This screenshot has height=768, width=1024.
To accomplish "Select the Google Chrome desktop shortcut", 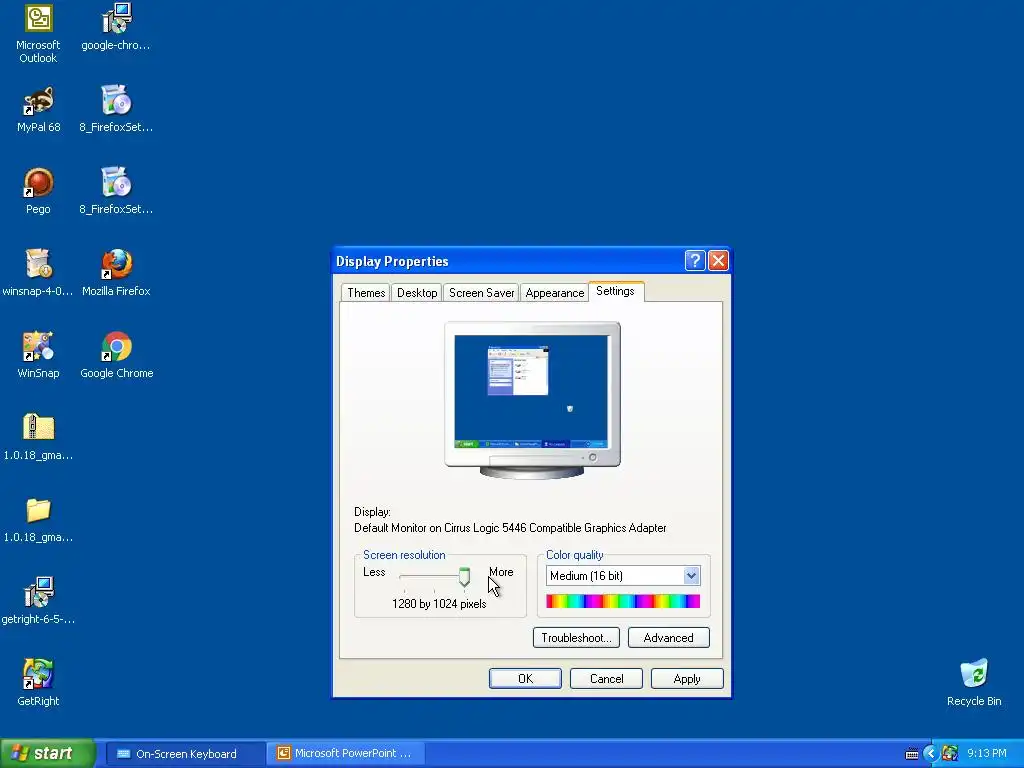I will [x=116, y=355].
